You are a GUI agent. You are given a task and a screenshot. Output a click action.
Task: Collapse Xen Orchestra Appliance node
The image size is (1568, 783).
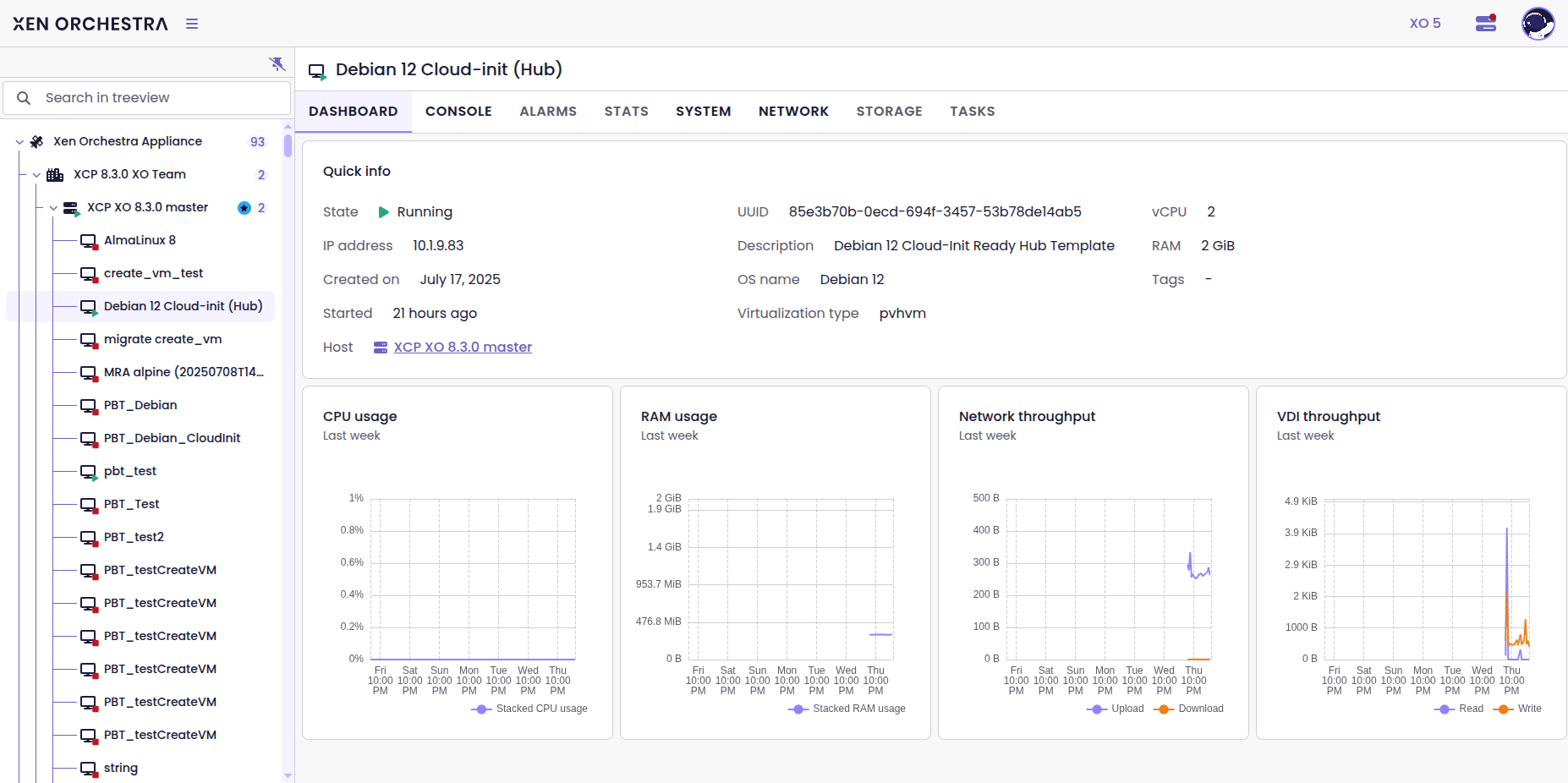[x=19, y=142]
